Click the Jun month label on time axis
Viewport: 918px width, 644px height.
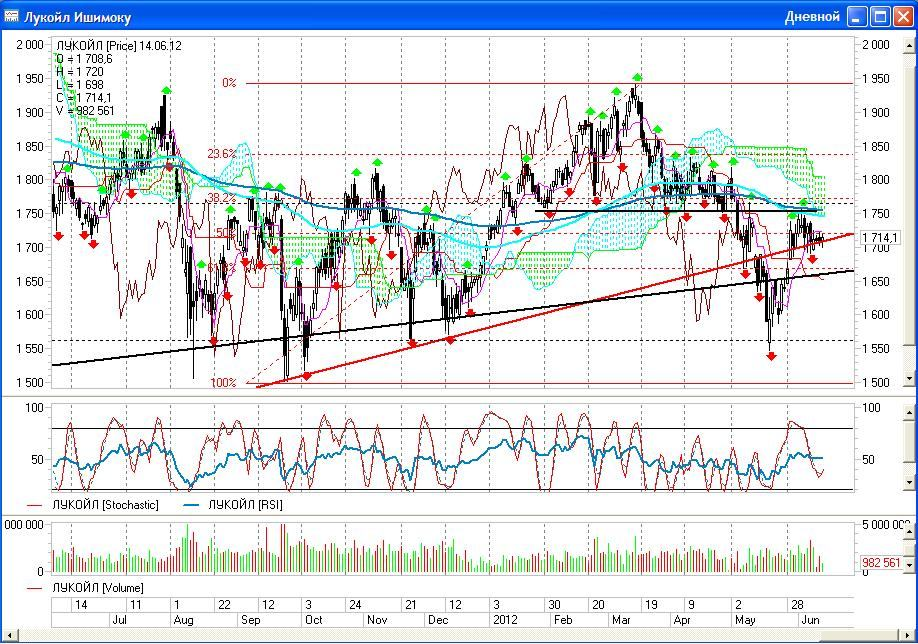tap(810, 619)
